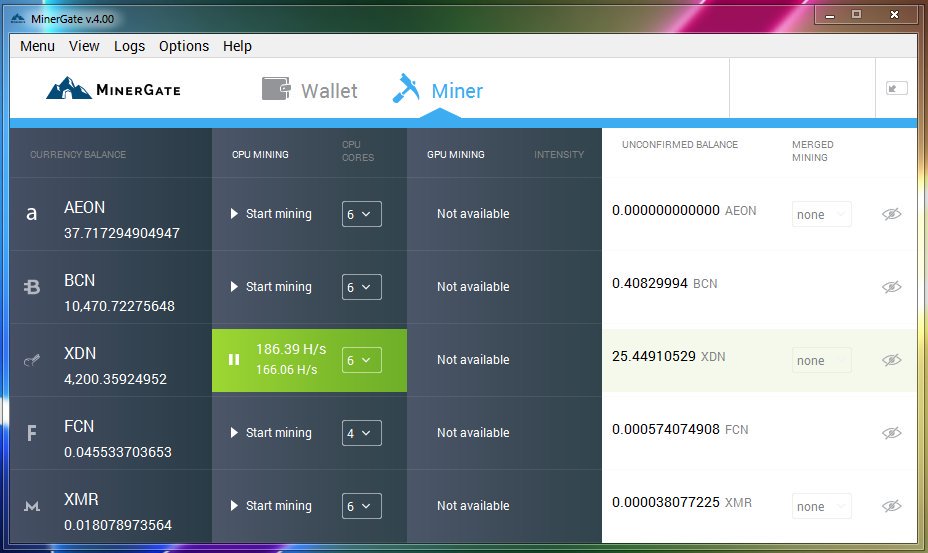
Task: Click the GPU MINING column header
Action: pos(456,155)
